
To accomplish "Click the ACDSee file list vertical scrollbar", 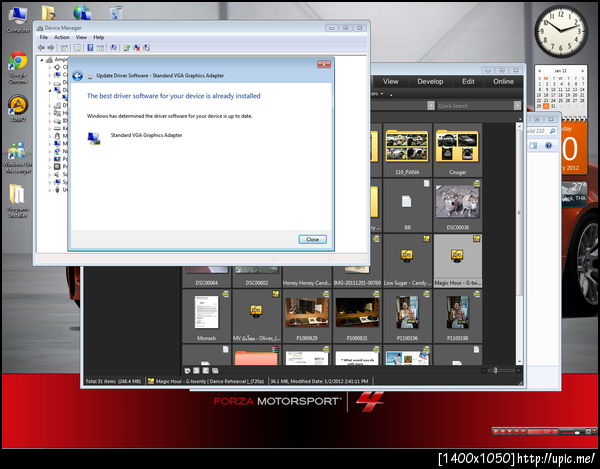I will coord(519,243).
